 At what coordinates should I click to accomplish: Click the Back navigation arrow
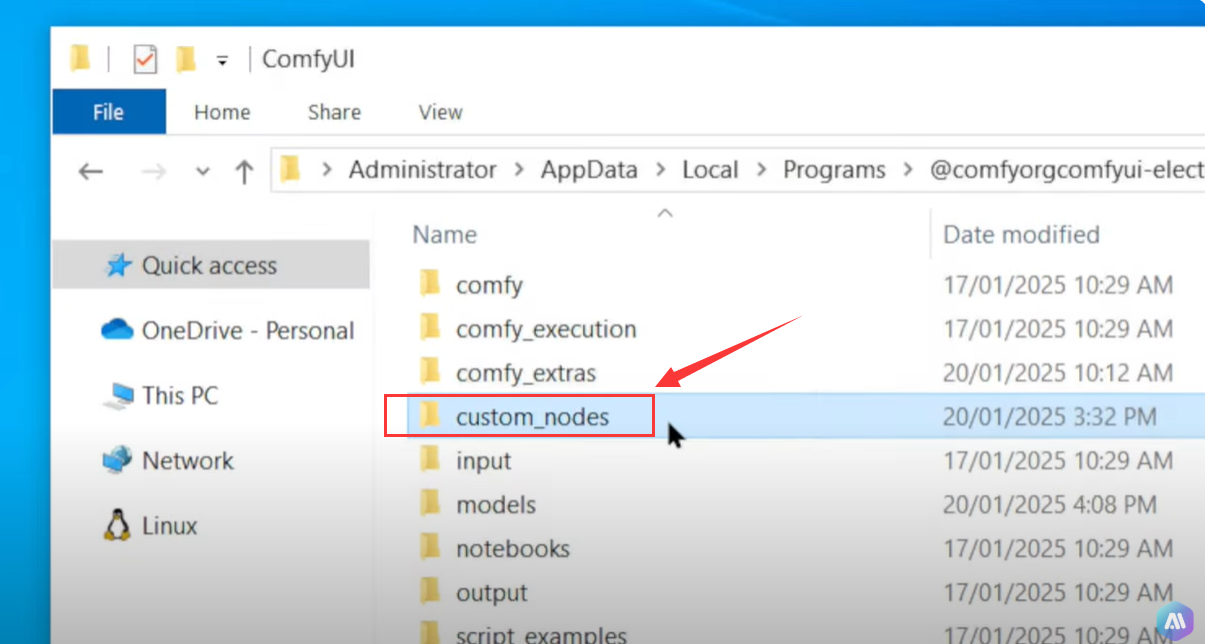[91, 171]
